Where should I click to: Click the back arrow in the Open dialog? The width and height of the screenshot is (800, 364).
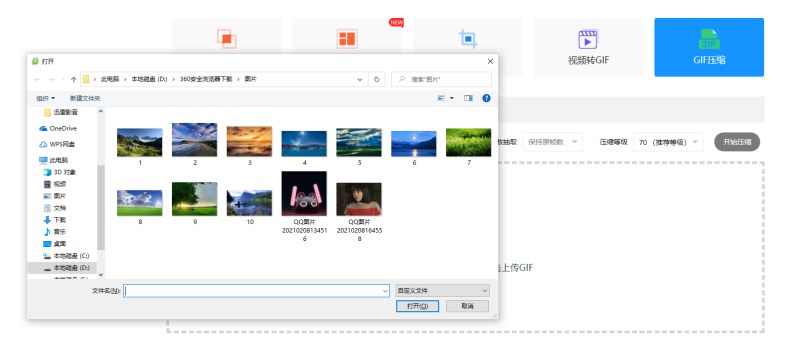click(x=37, y=79)
